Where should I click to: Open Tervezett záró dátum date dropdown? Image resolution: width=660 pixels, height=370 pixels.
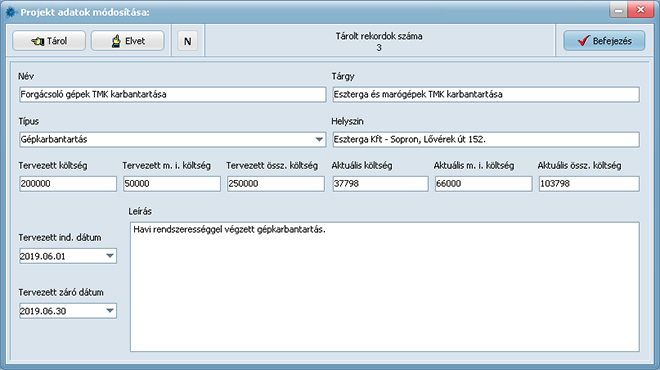110,311
